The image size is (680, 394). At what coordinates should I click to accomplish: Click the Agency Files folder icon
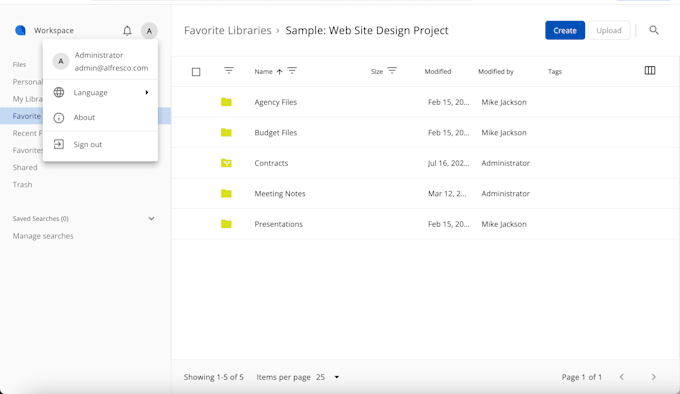click(226, 102)
